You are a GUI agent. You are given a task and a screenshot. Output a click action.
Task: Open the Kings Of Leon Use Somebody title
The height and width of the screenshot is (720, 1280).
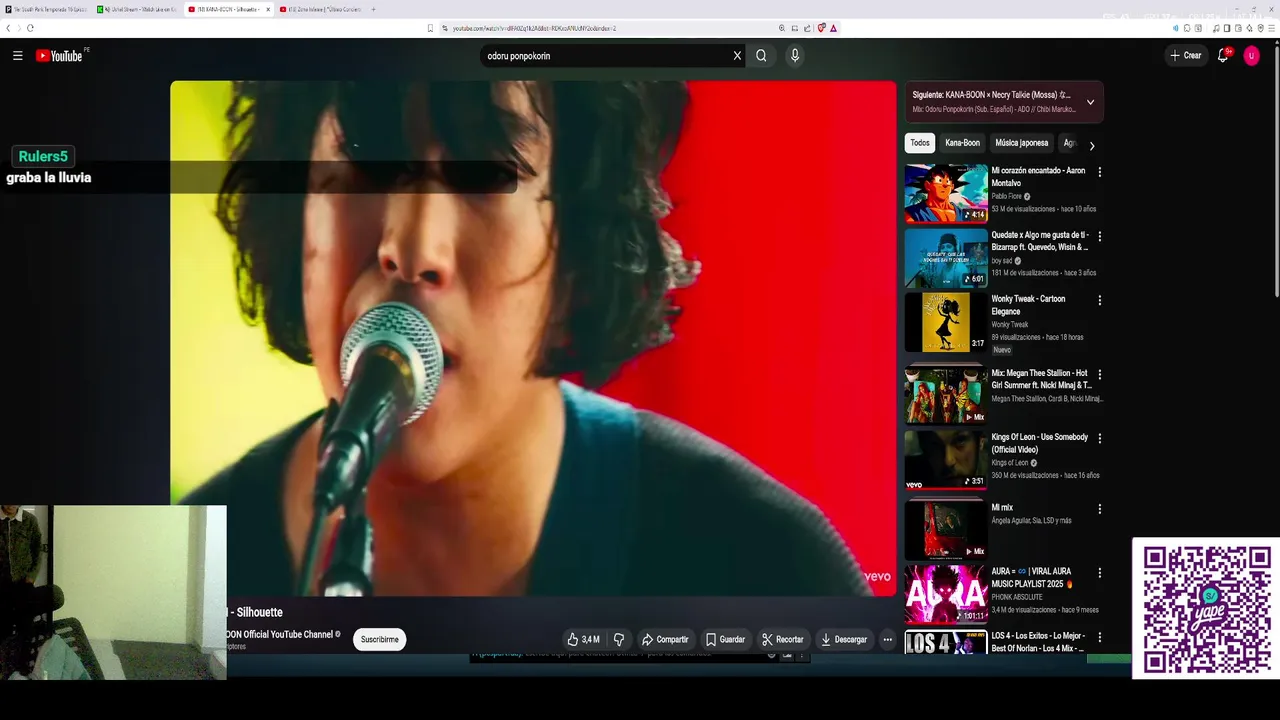pyautogui.click(x=1039, y=443)
